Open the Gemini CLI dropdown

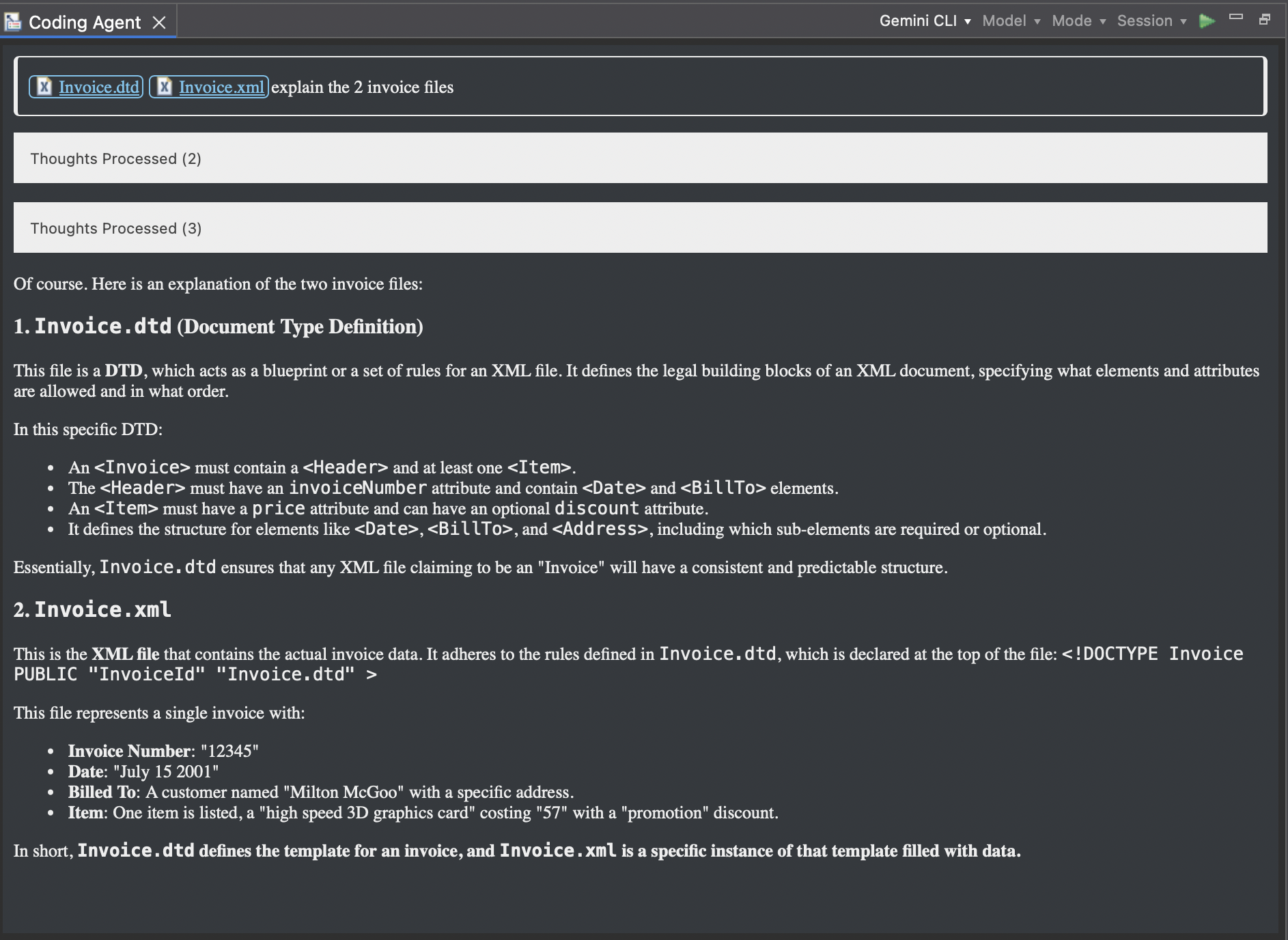coord(925,20)
